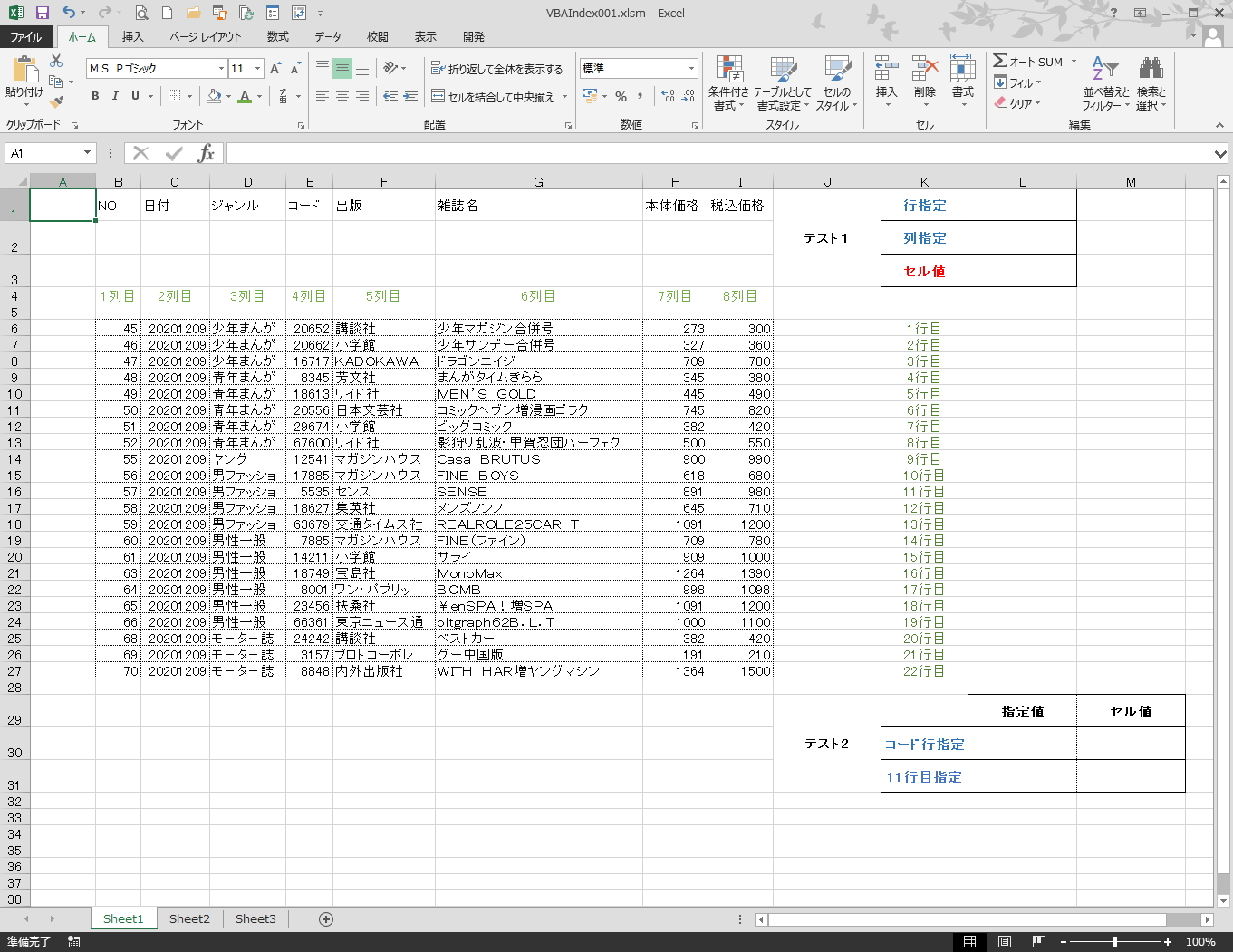Viewport: 1233px width, 952px height.
Task: Open the Cell Styles (セルのスタイル) gallery
Action: [837, 82]
